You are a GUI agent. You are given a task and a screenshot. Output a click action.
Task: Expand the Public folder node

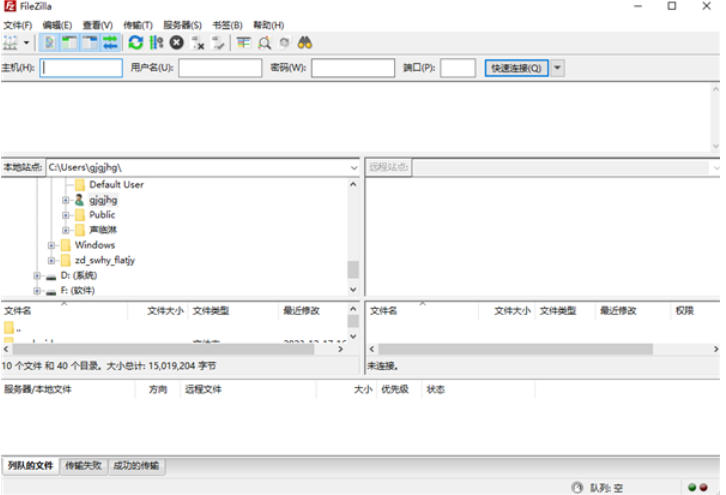[x=65, y=215]
